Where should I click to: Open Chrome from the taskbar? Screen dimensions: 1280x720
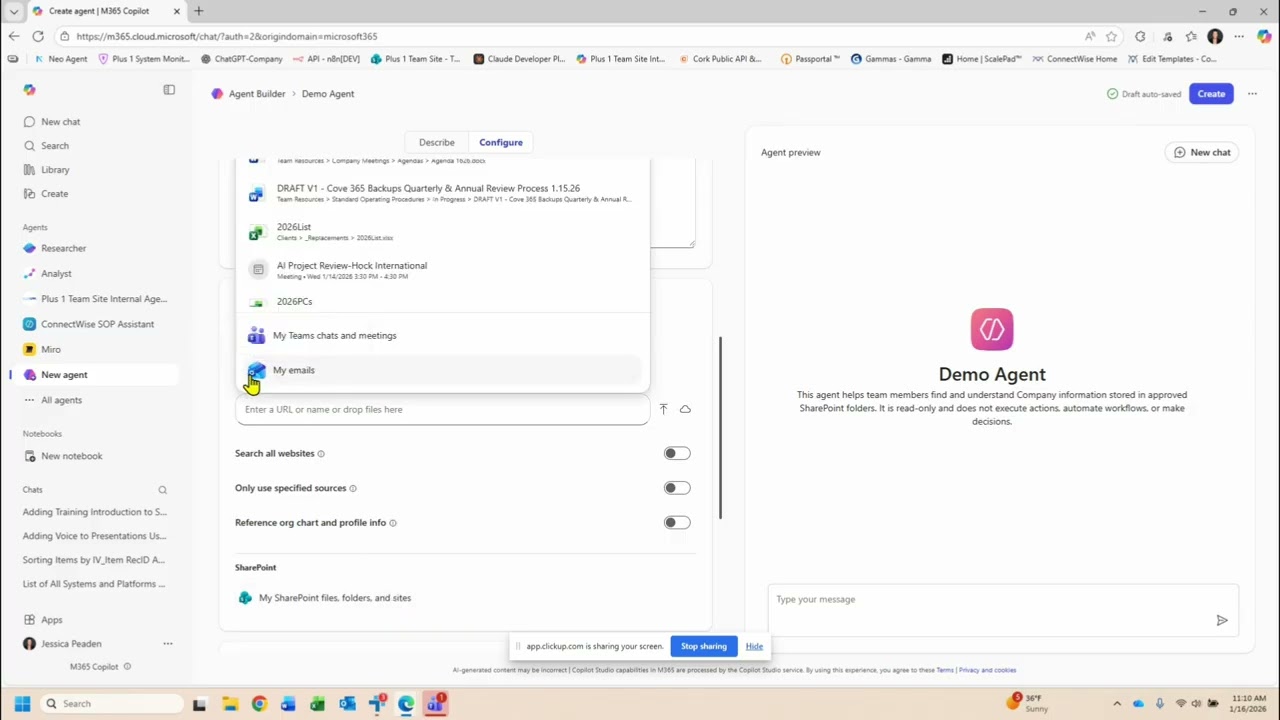(259, 704)
